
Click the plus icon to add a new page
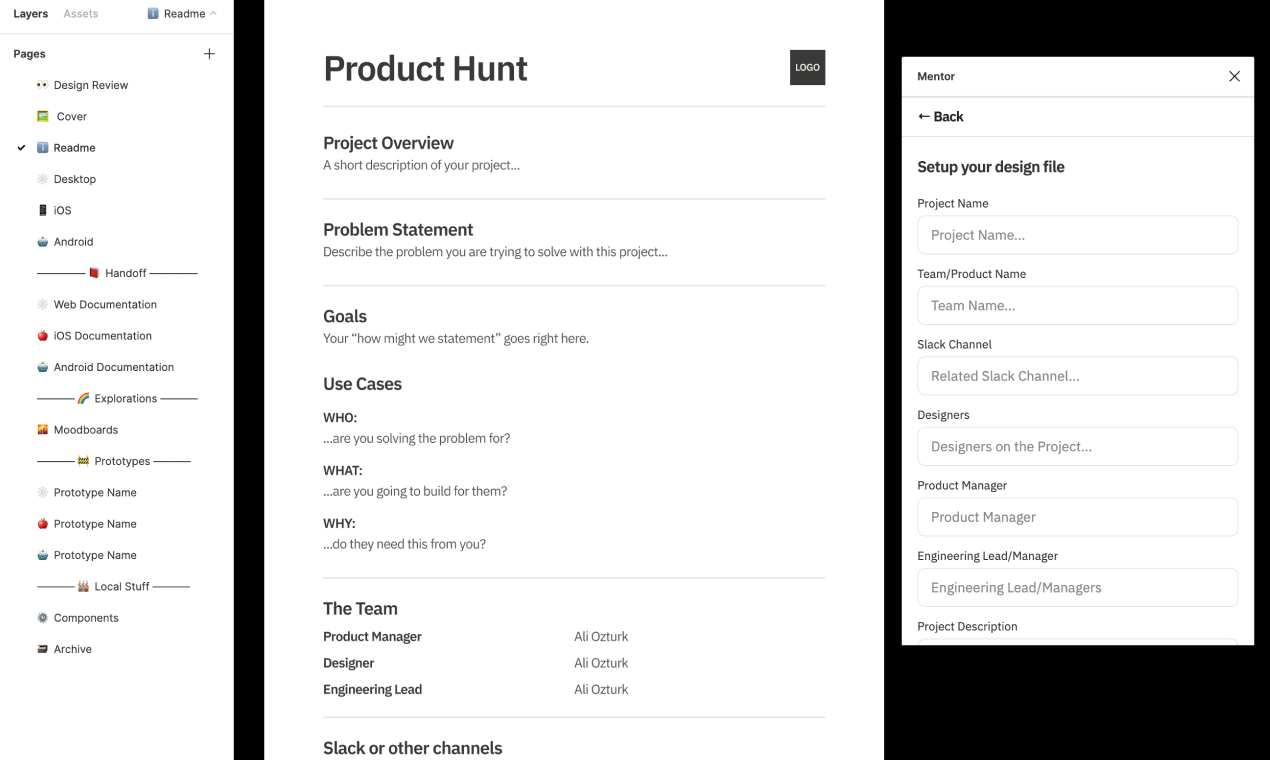pyautogui.click(x=209, y=53)
